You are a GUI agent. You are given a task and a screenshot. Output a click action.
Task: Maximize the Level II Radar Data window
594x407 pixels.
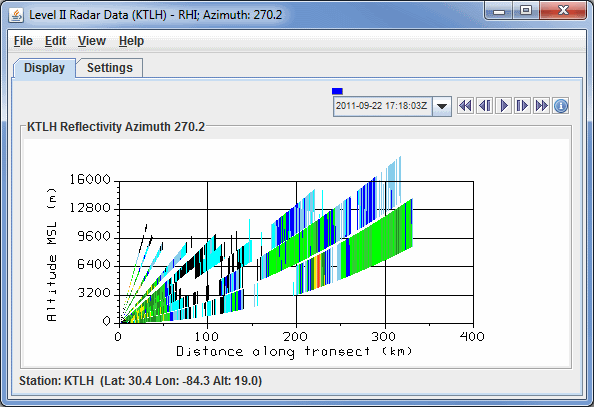click(526, 11)
